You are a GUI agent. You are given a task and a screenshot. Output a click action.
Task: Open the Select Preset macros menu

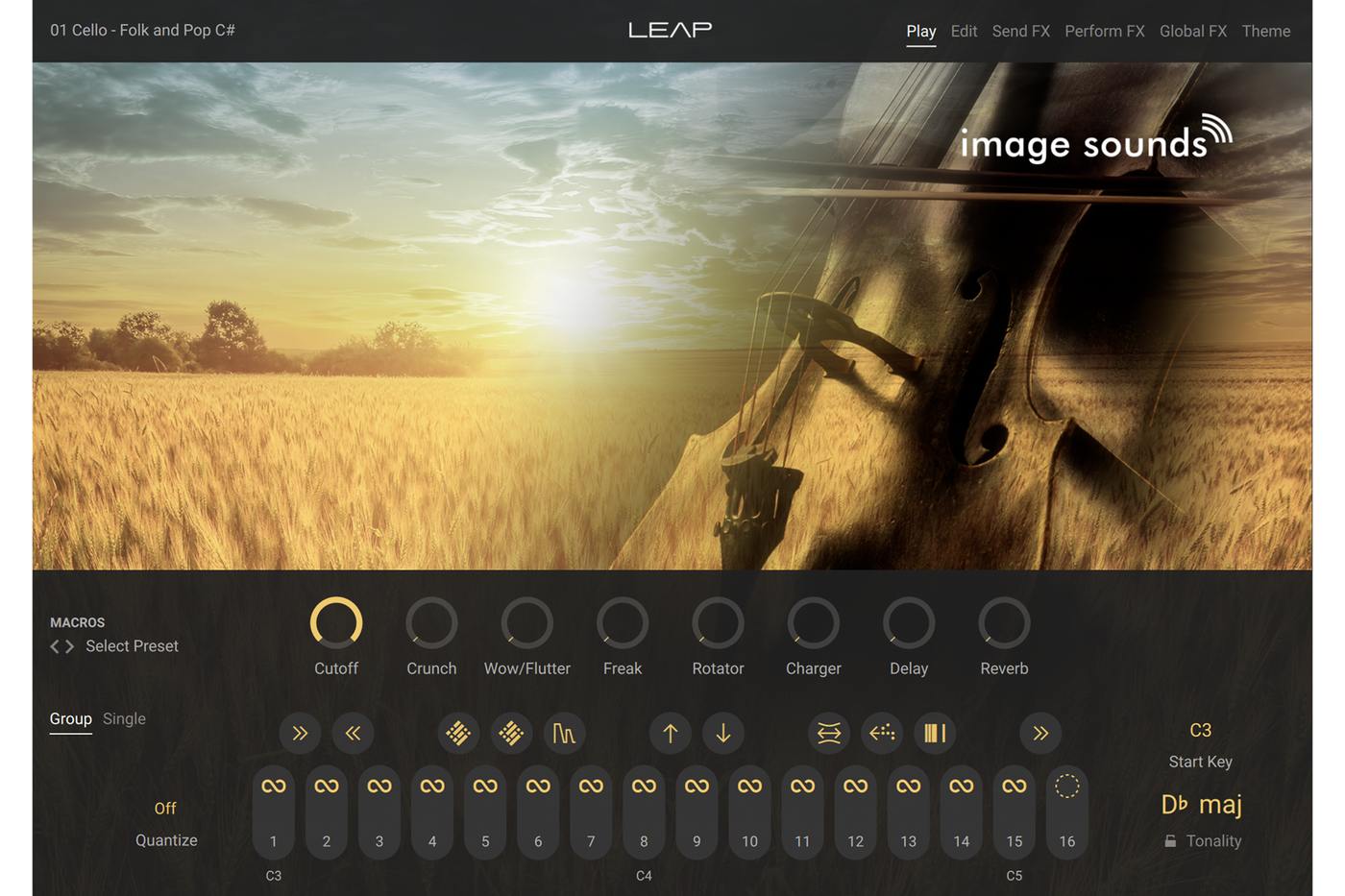(x=132, y=646)
